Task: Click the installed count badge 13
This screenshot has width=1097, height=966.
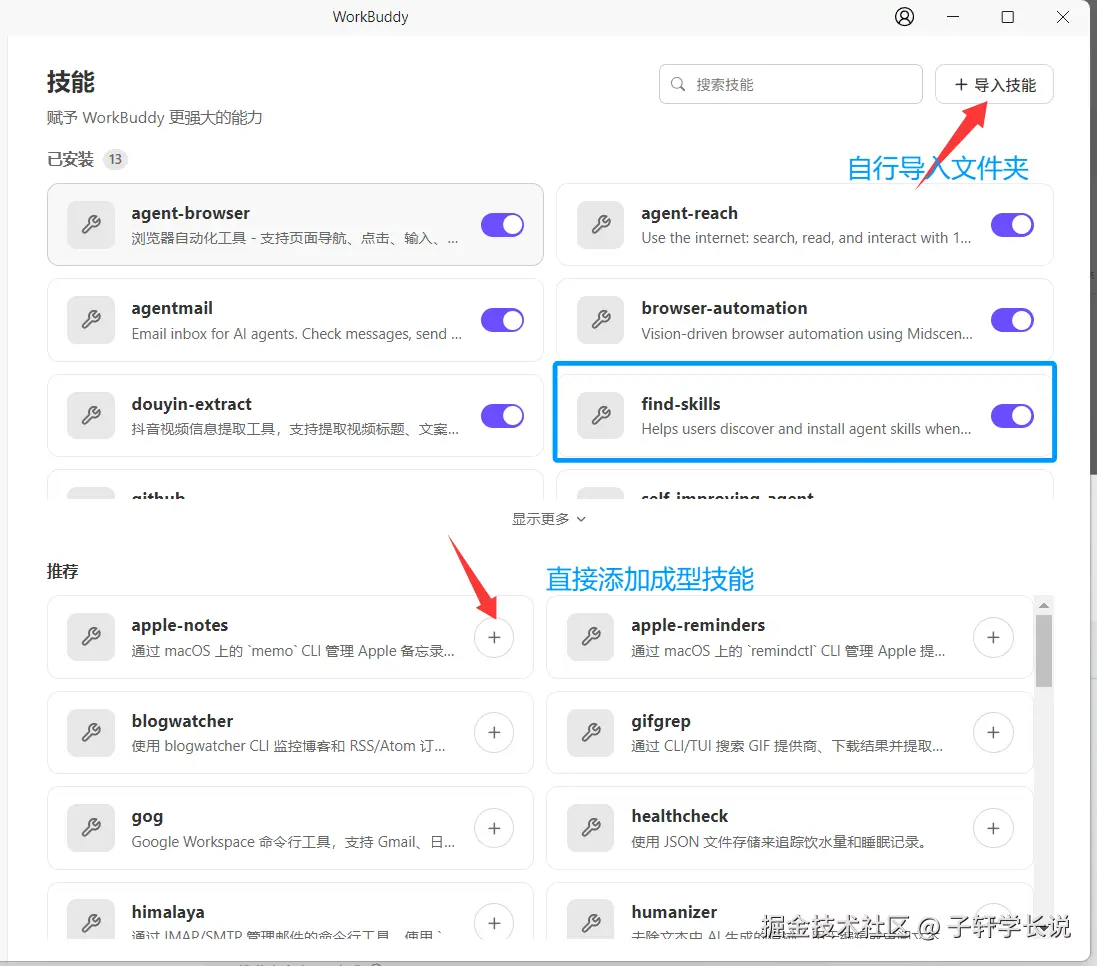Action: (x=115, y=159)
